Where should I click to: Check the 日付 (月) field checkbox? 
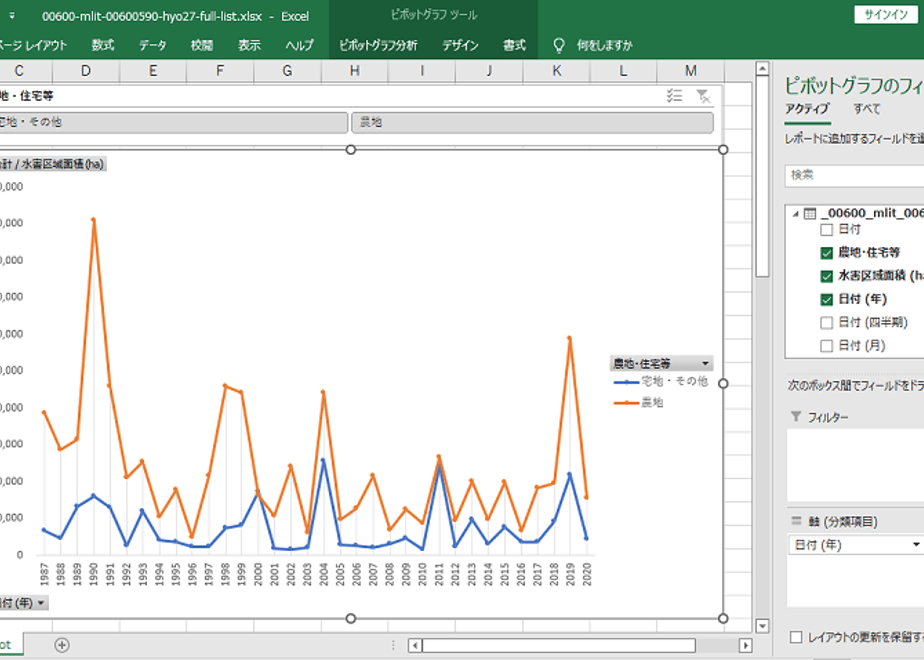tap(826, 346)
